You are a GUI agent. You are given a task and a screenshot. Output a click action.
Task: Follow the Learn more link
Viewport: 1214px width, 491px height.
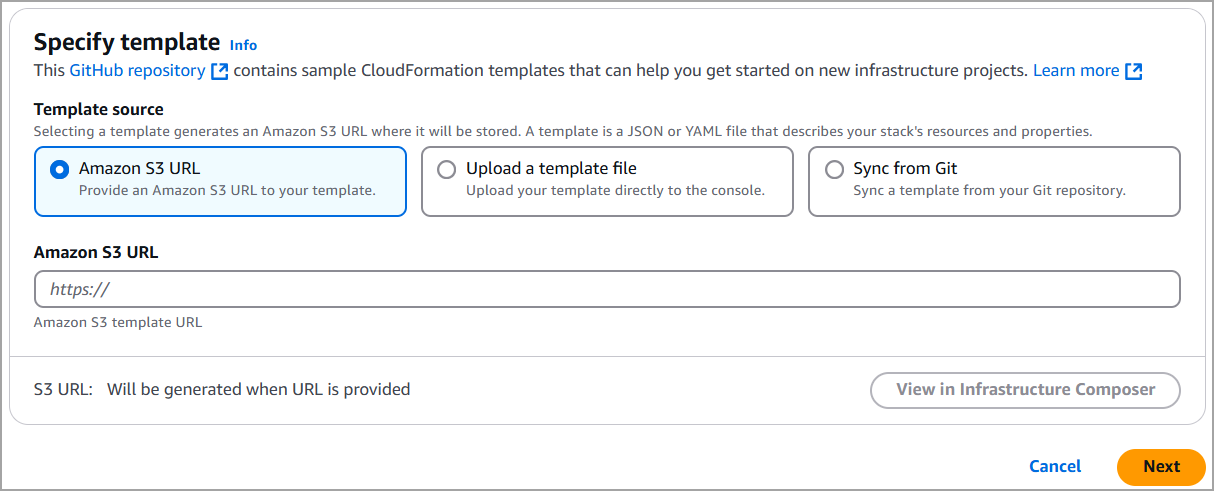coord(1075,71)
